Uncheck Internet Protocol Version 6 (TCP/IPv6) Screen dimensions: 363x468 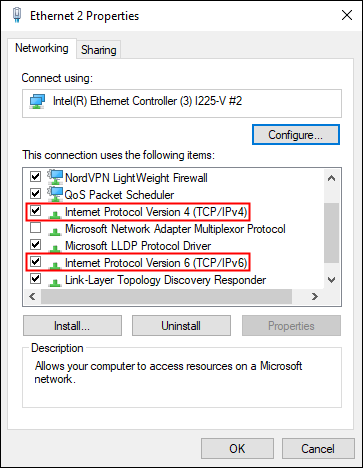click(35, 262)
